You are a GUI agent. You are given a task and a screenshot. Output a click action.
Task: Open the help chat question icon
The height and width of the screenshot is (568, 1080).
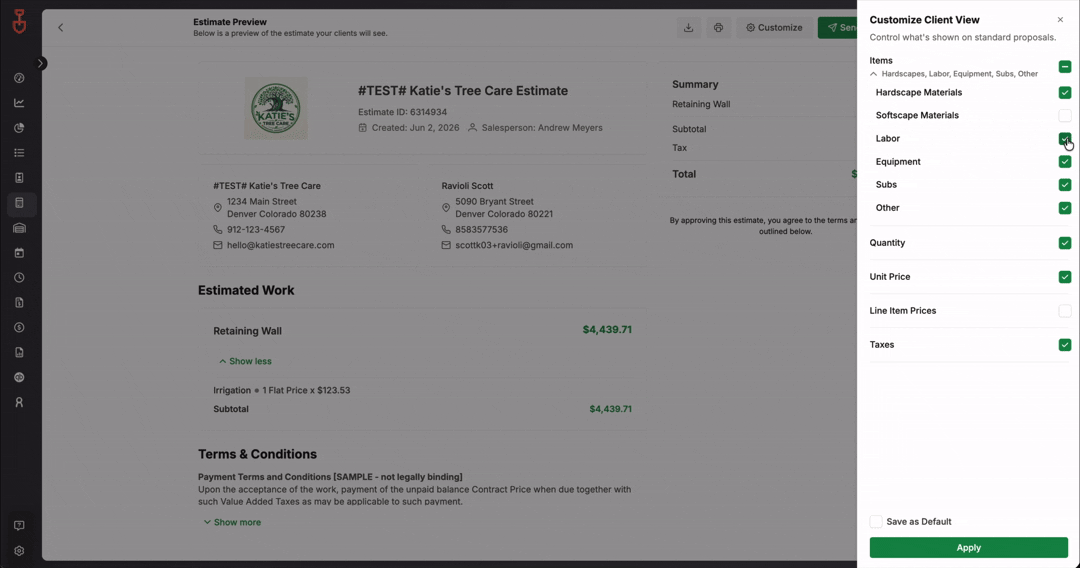click(19, 526)
